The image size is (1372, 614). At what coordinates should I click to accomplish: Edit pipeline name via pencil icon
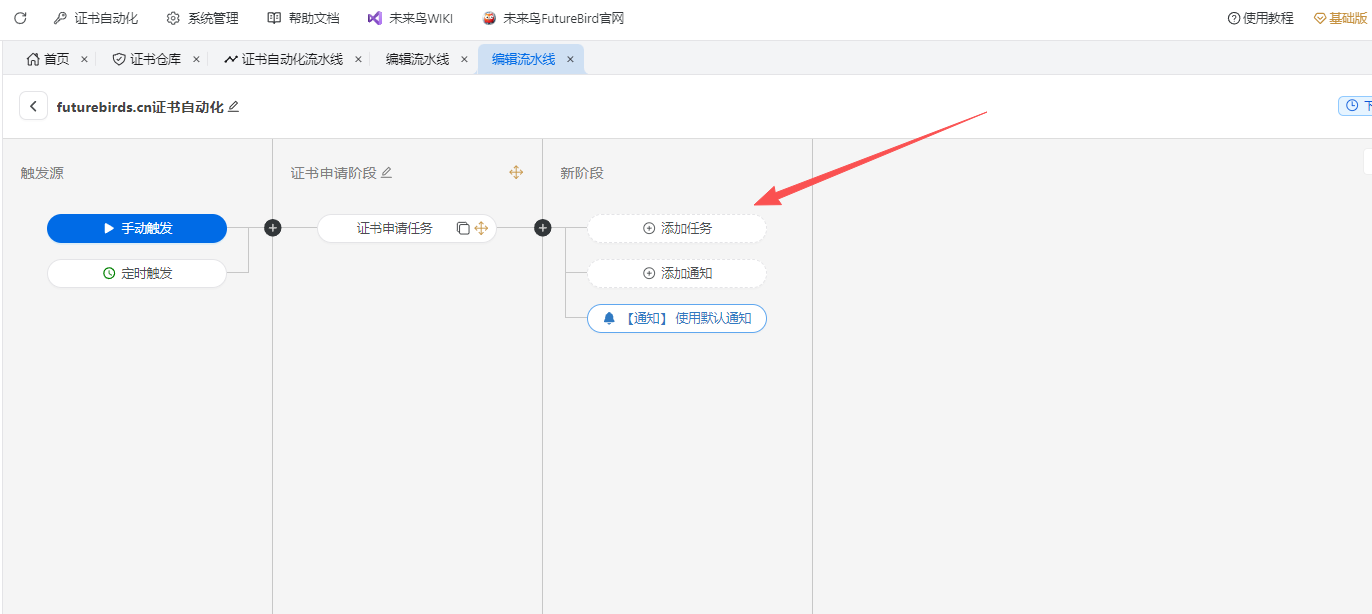coord(234,106)
